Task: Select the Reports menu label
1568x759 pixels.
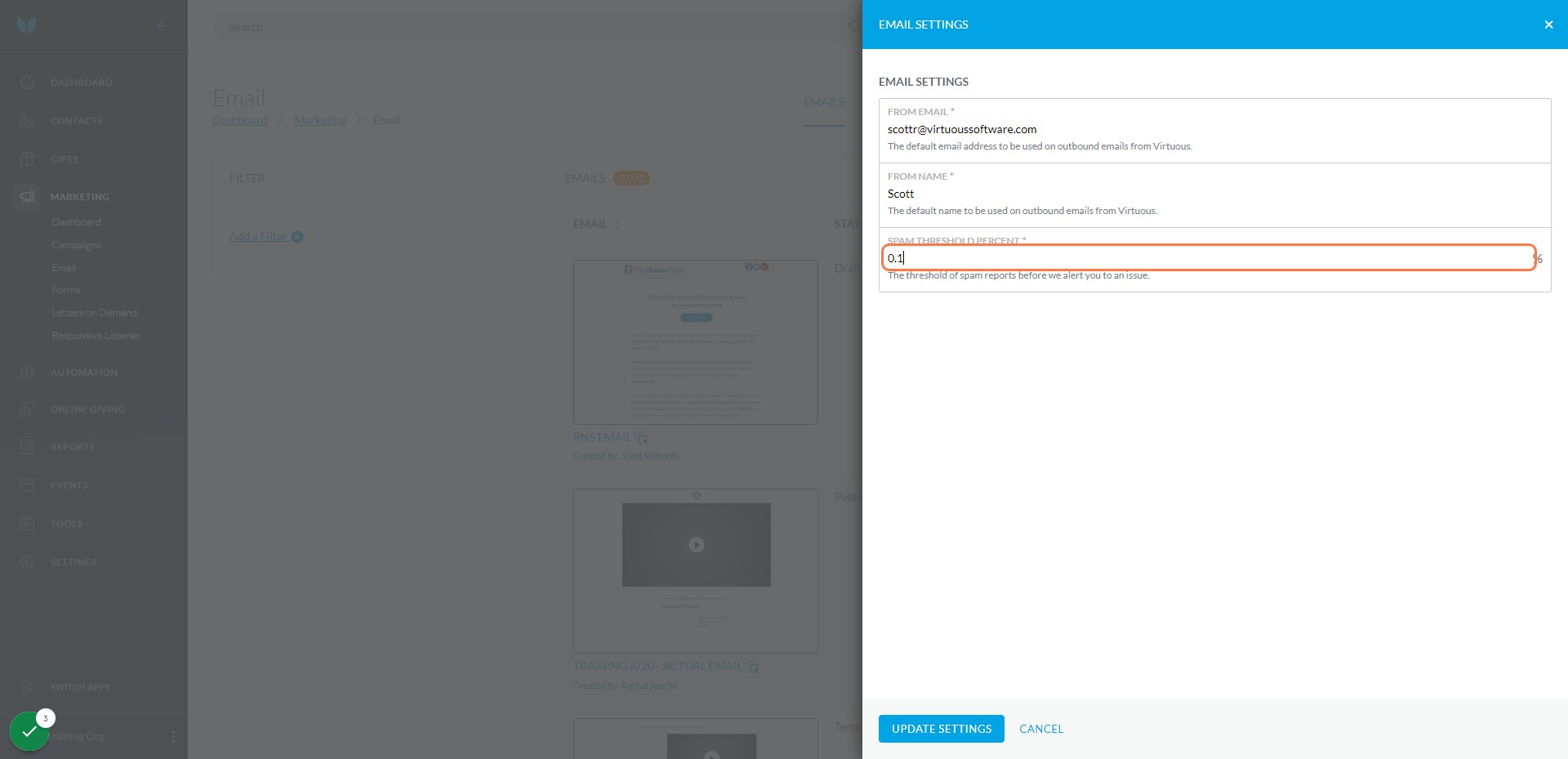Action: click(73, 447)
